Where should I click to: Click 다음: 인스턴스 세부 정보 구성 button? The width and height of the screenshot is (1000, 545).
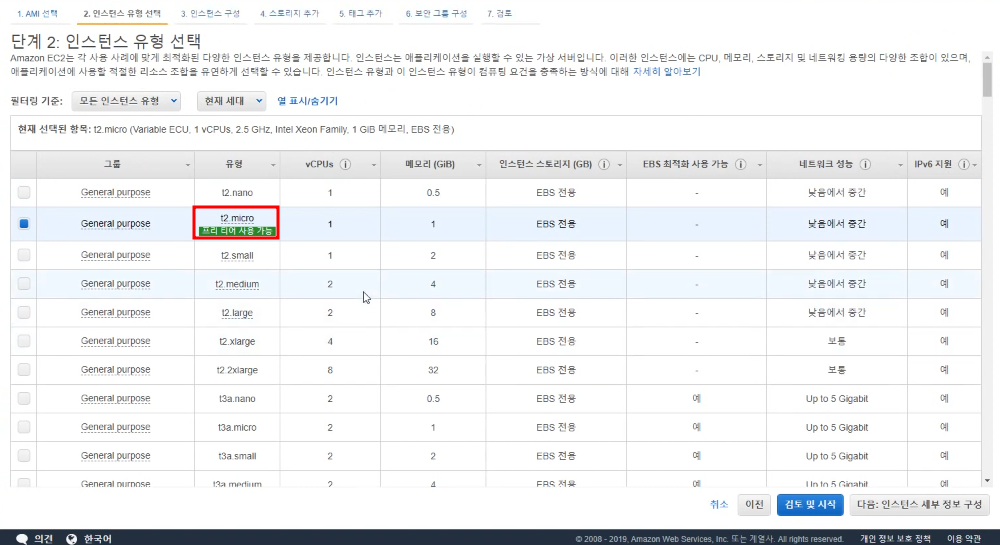click(919, 504)
